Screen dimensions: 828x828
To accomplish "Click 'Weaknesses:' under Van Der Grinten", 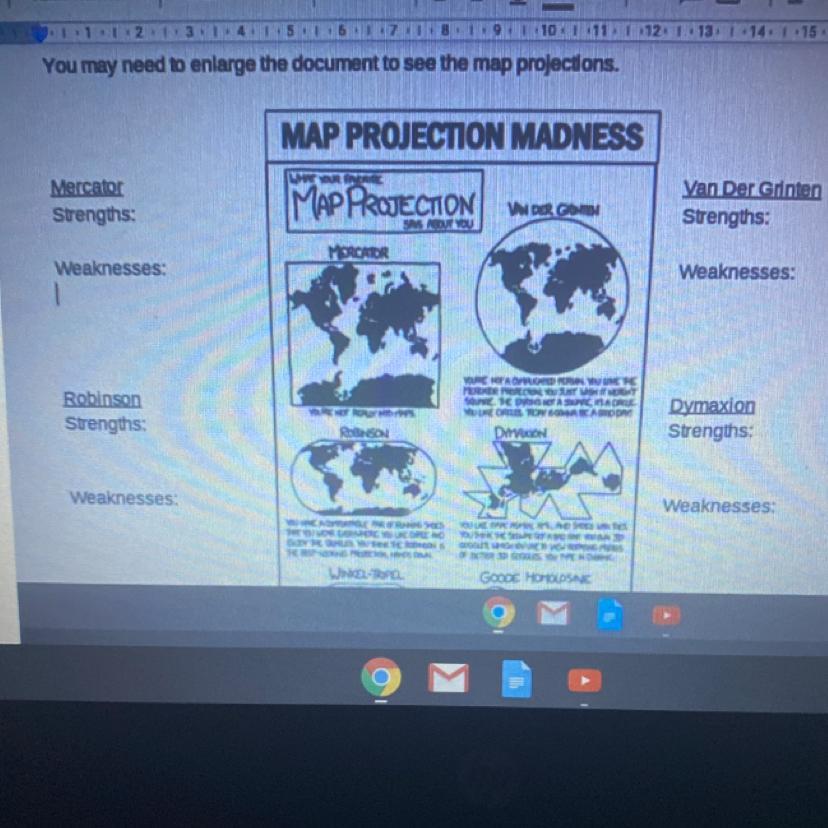I will click(x=737, y=272).
